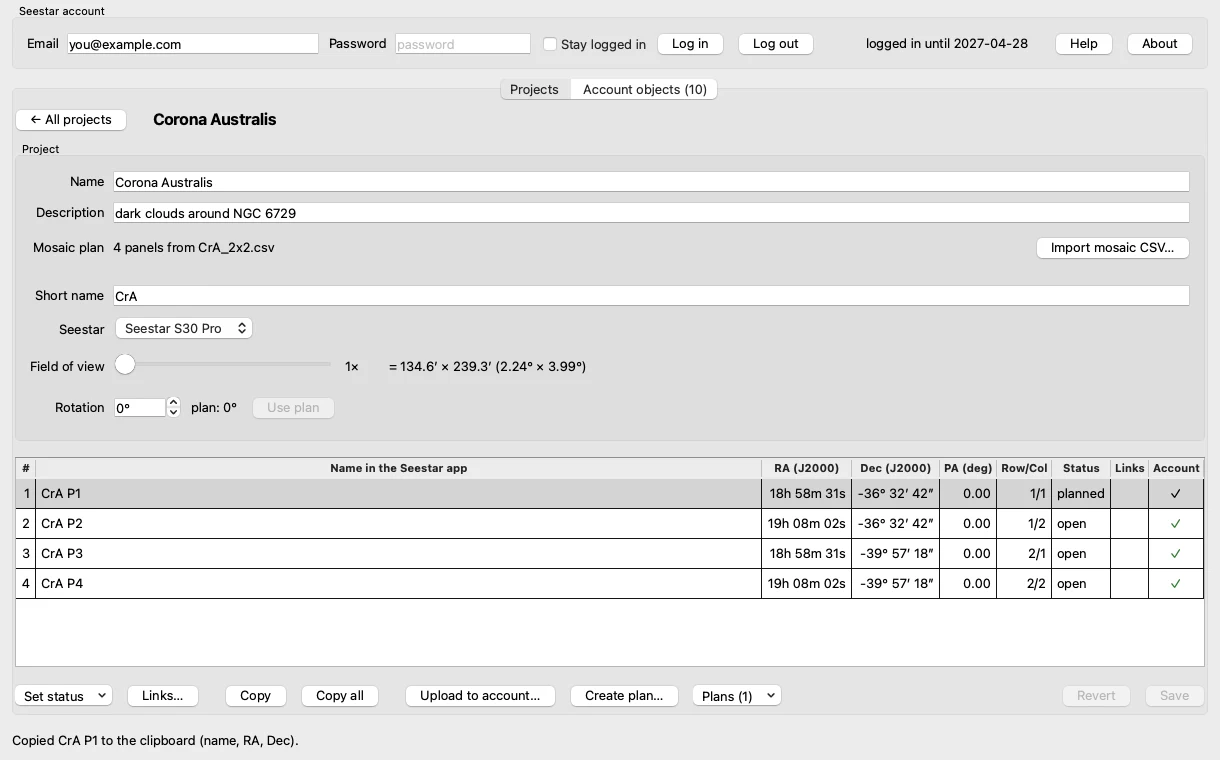Open the Links... dialog button
This screenshot has height=760, width=1220.
click(163, 696)
